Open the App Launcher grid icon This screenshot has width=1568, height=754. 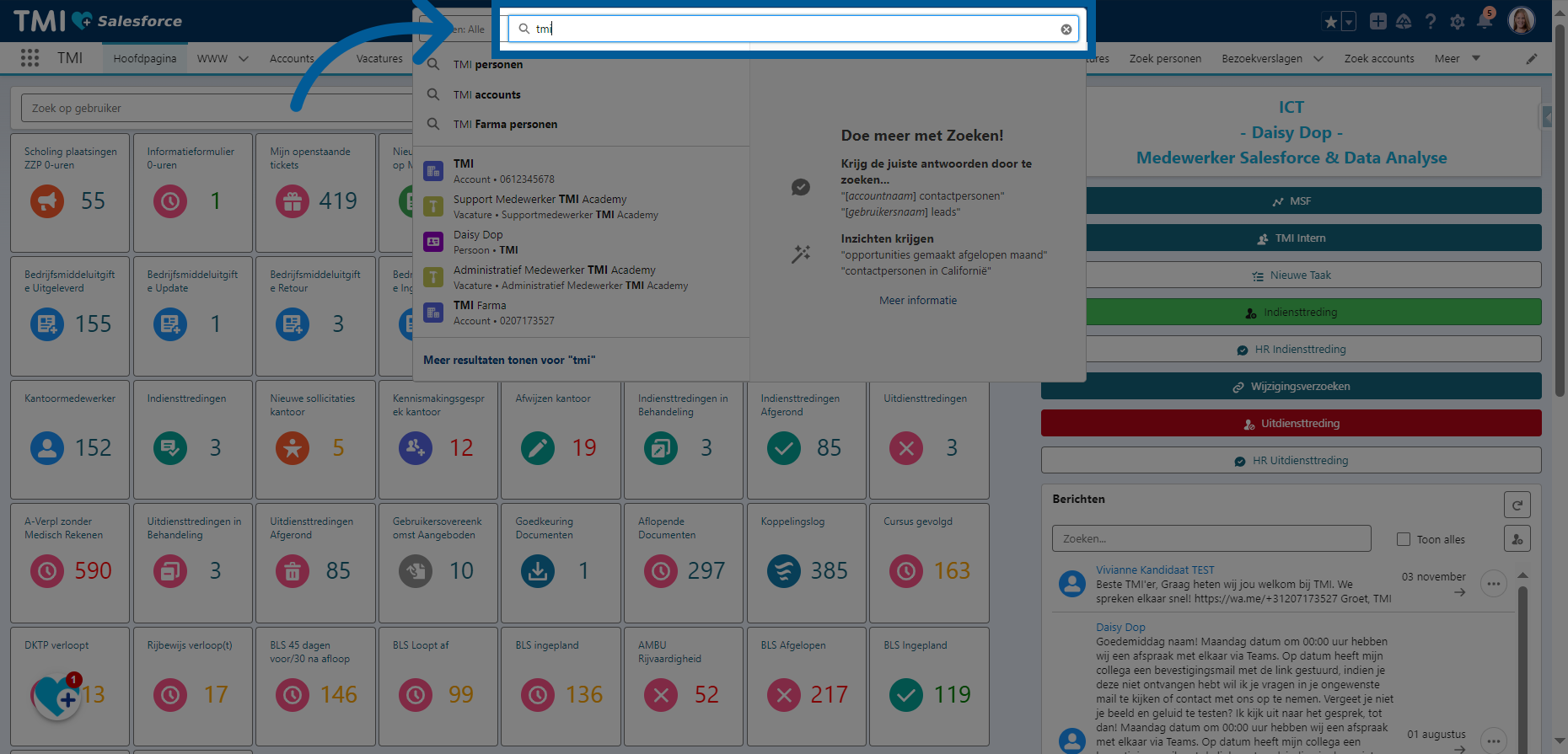[x=30, y=58]
